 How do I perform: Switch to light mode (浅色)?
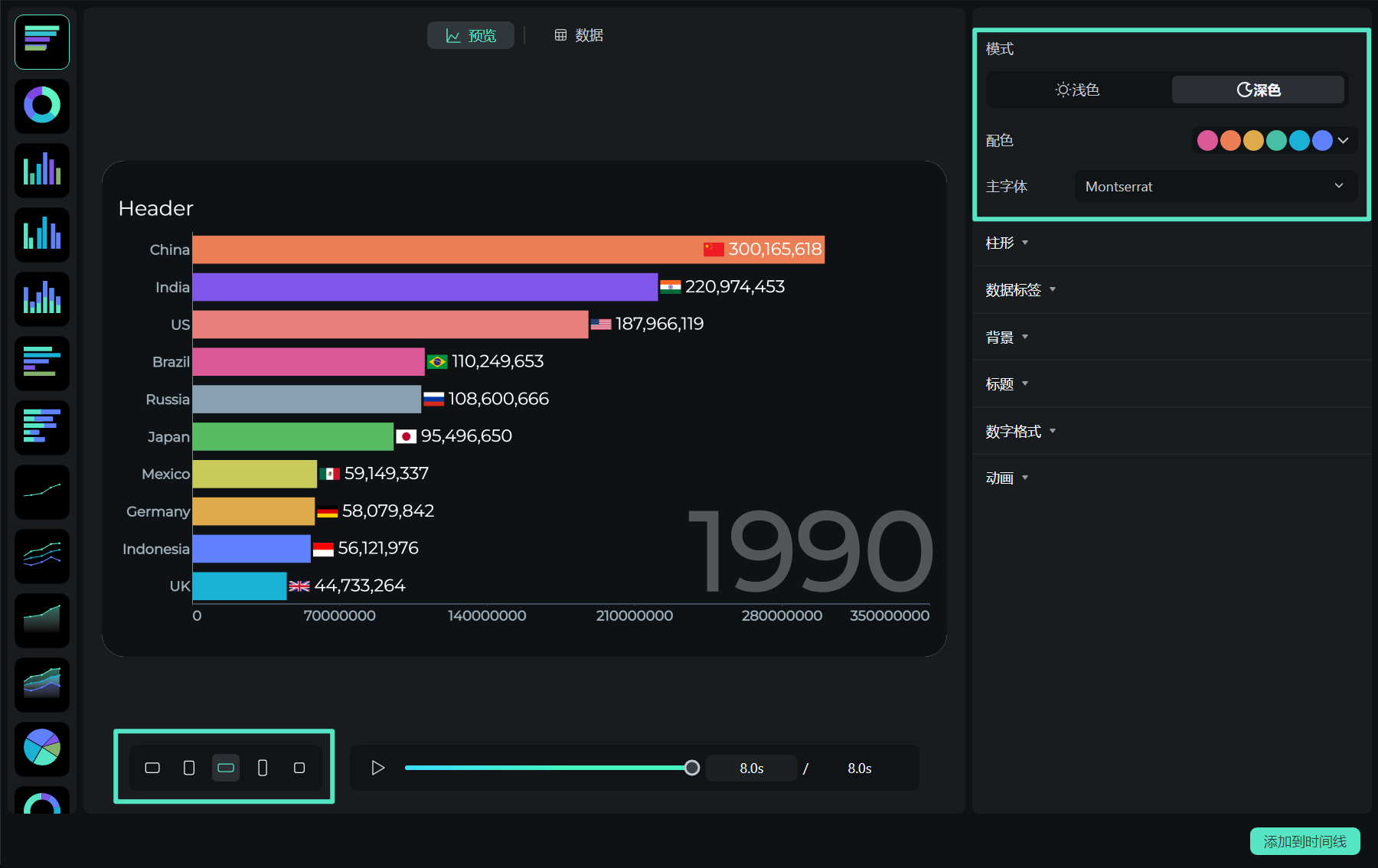(1077, 90)
